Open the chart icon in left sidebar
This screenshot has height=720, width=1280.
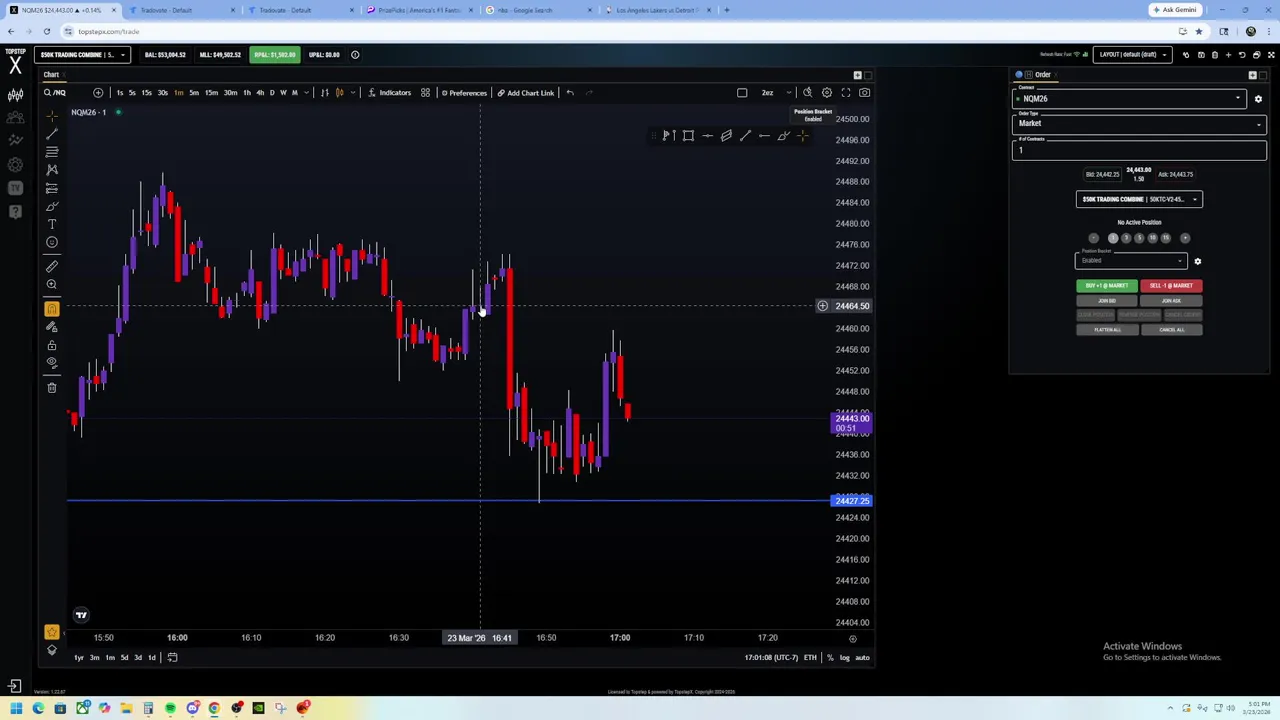[15, 95]
